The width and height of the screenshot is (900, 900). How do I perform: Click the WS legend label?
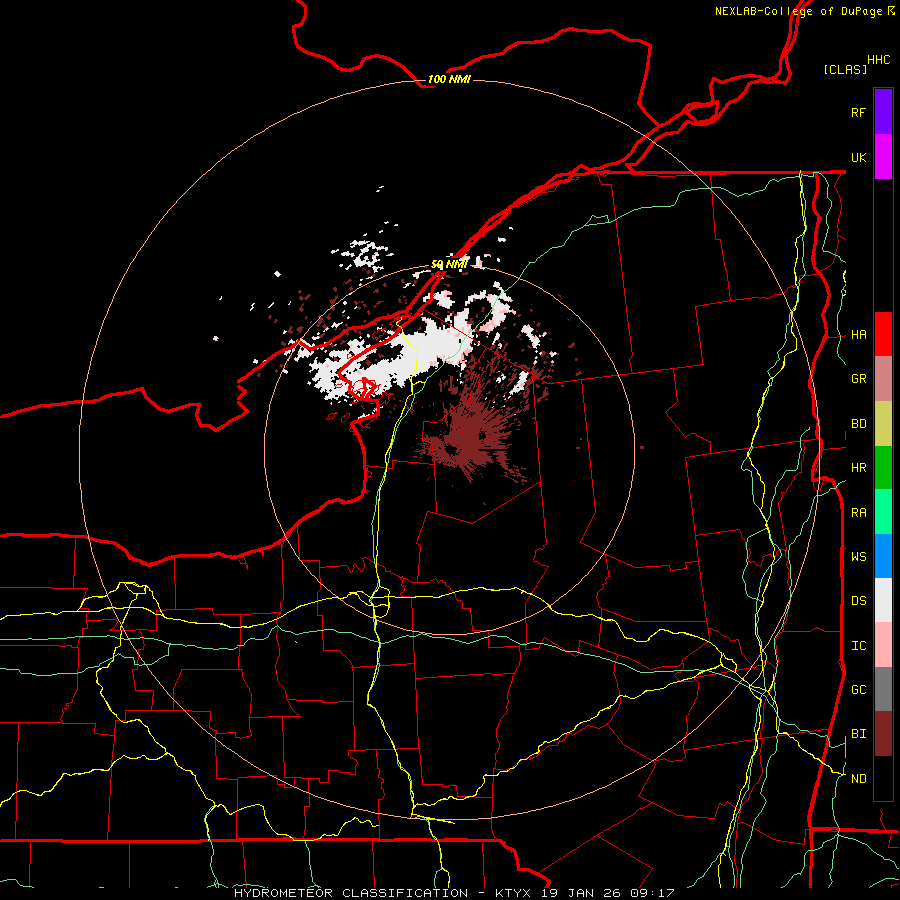[x=858, y=557]
